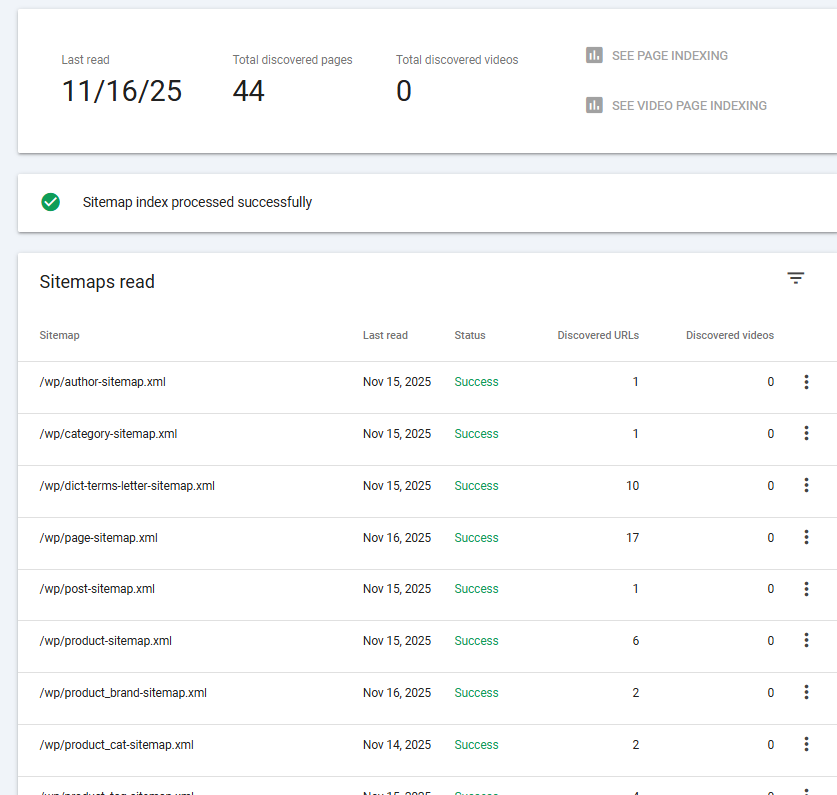837x795 pixels.
Task: Open three-dot menu for product-sitemap.xml
Action: 806,641
